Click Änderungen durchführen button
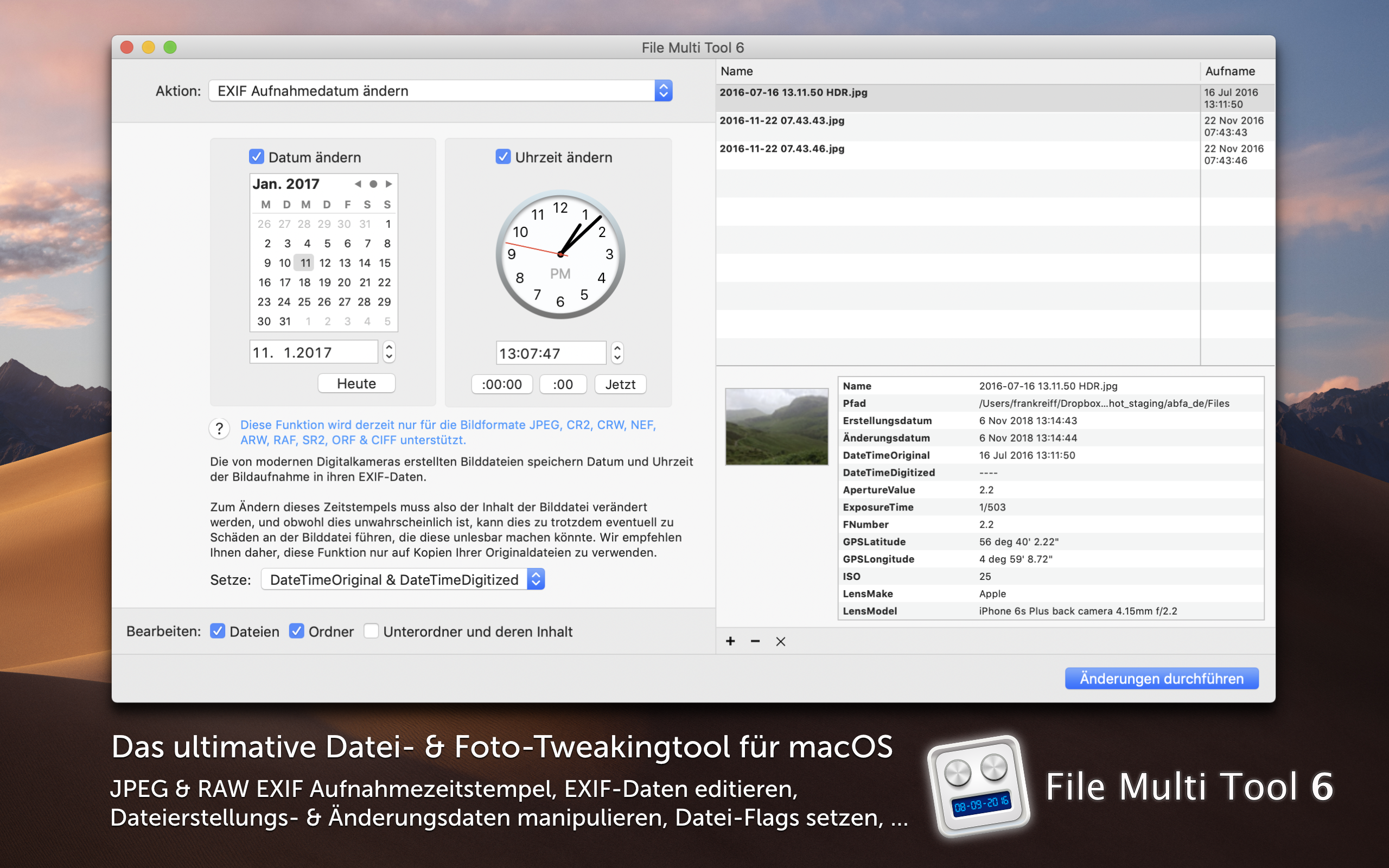This screenshot has width=1389, height=868. coord(1162,679)
